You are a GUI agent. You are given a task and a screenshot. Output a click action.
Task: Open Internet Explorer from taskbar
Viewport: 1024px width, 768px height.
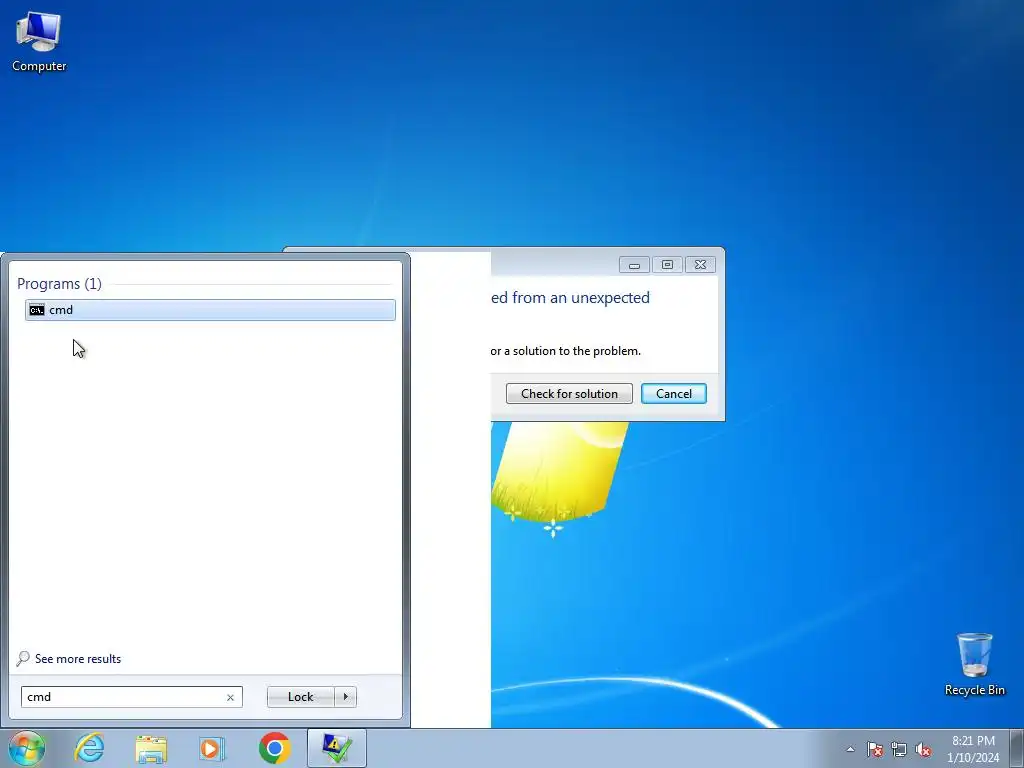tap(89, 748)
